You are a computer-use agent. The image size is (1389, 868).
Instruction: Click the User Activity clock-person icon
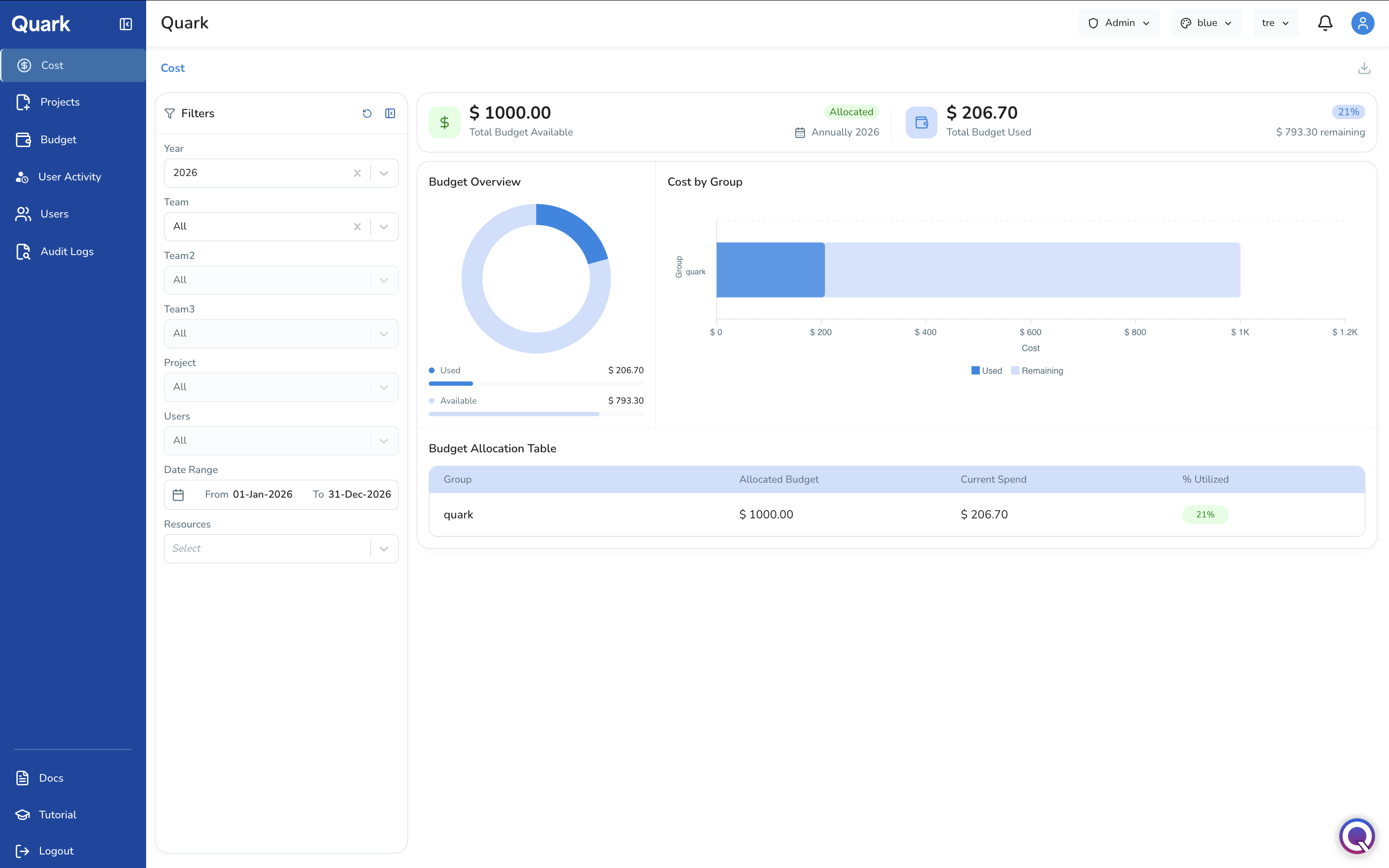tap(22, 177)
